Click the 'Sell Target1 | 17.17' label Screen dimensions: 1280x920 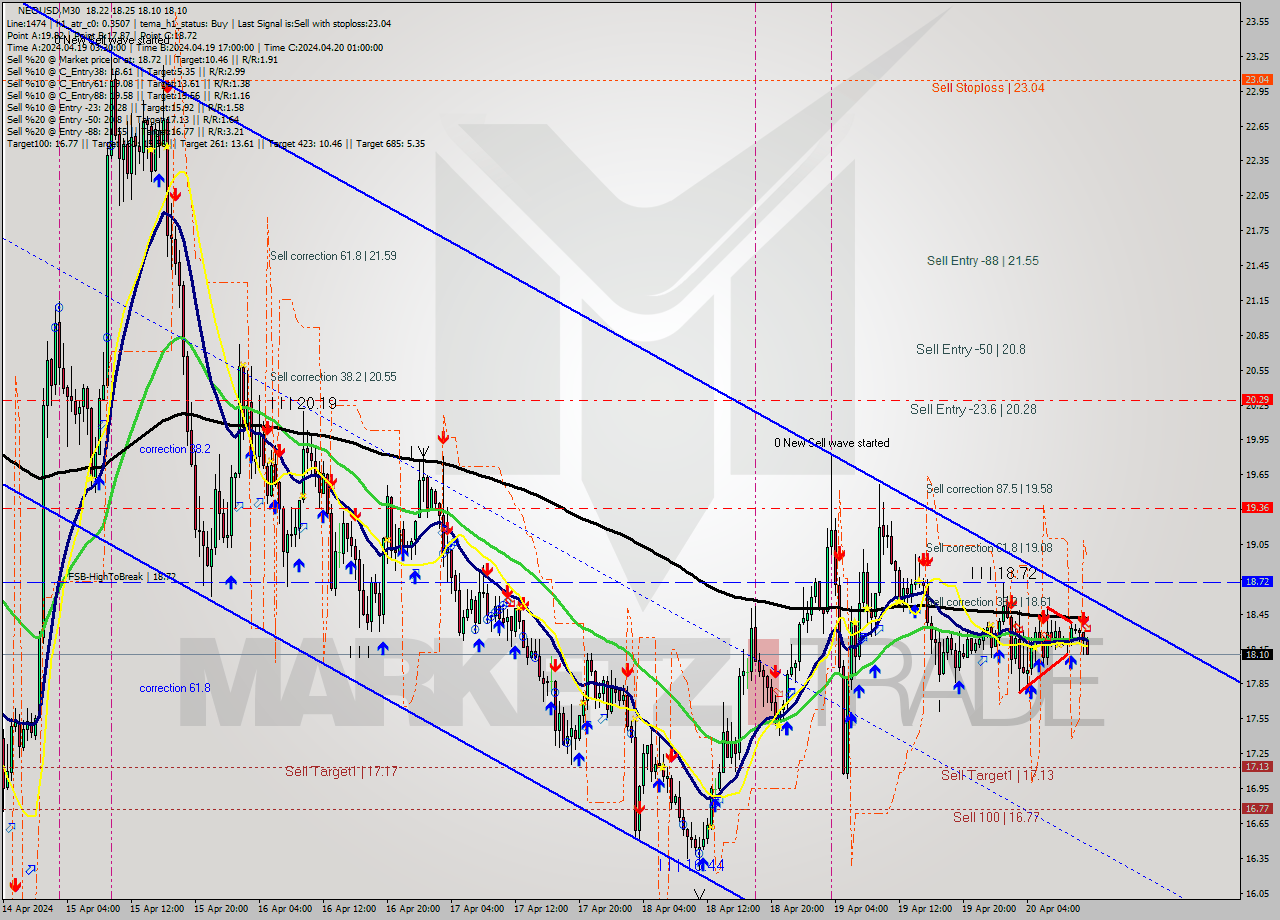pyautogui.click(x=341, y=772)
